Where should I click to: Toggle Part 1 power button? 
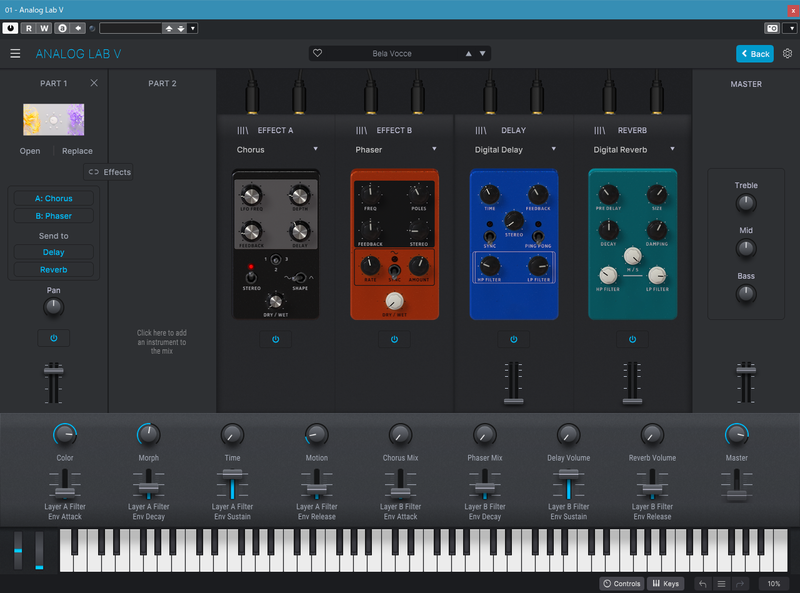(x=54, y=338)
